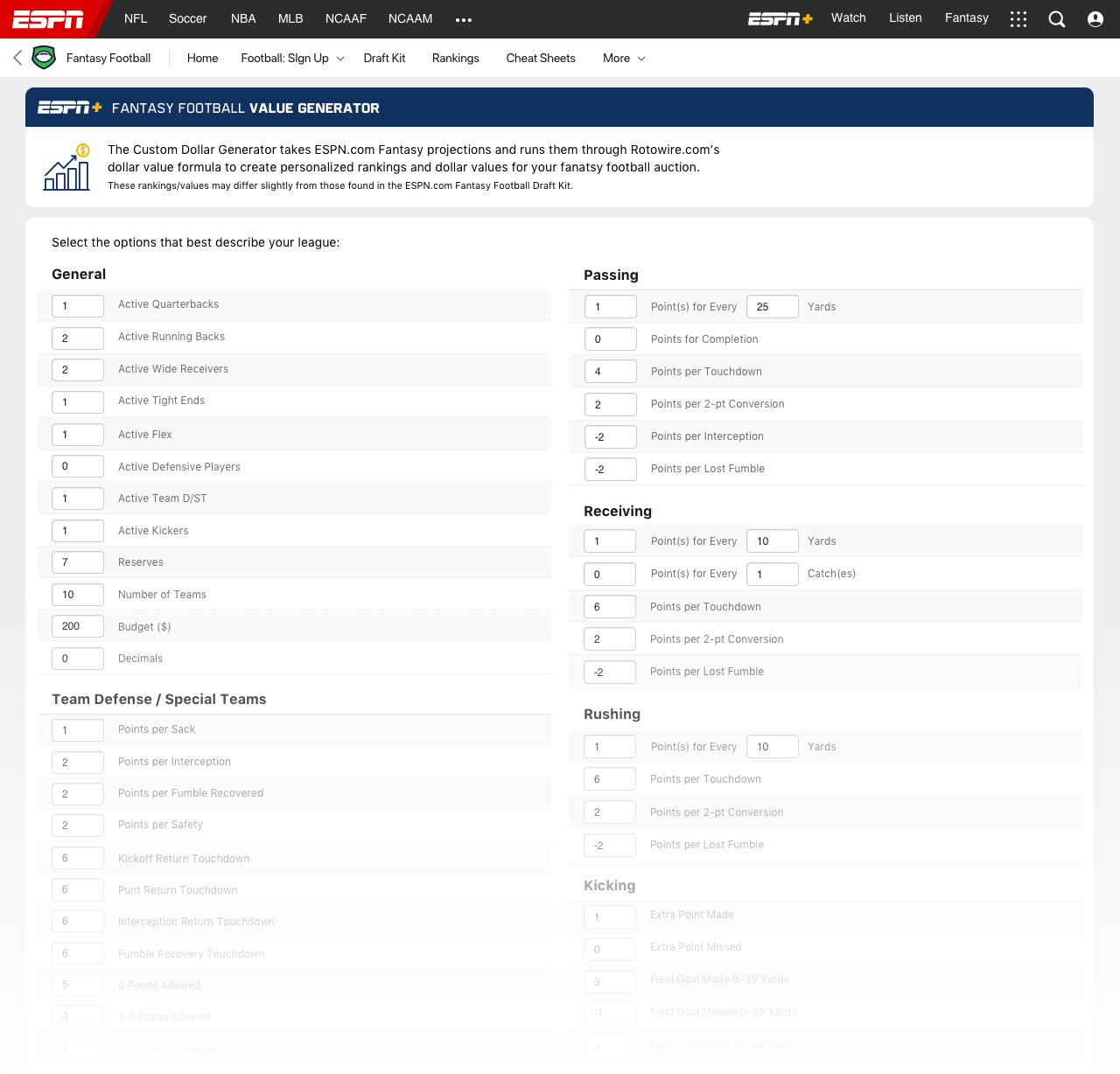The width and height of the screenshot is (1120, 1074).
Task: Edit the Active Tight Ends field
Action: click(78, 402)
